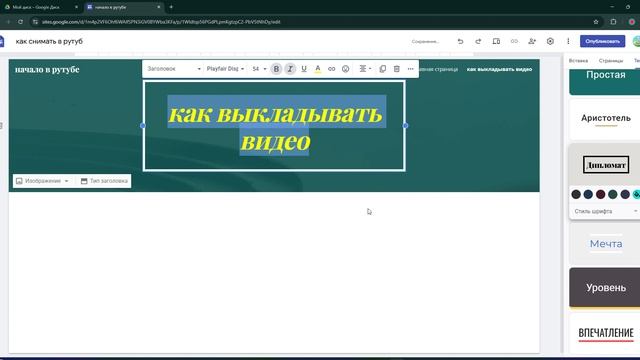This screenshot has height=360, width=640.
Task: Open browser extensions menu
Action: coord(613,22)
